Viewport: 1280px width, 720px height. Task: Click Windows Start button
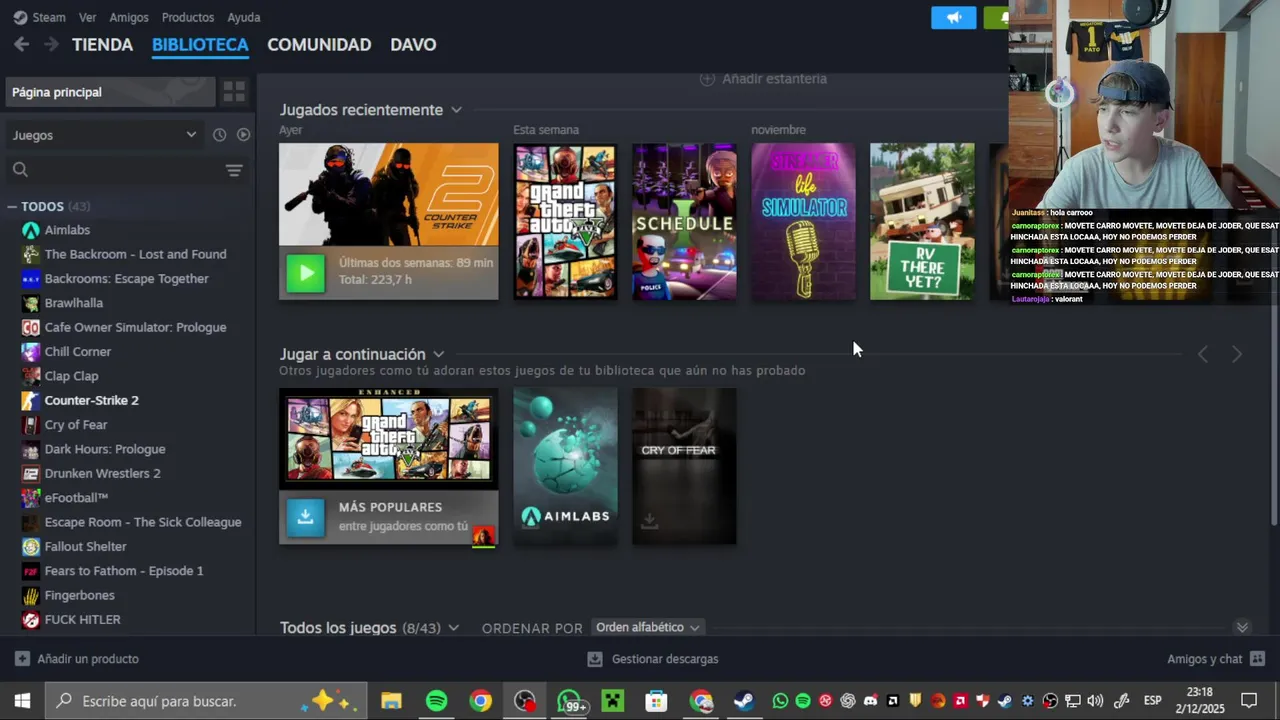click(22, 701)
